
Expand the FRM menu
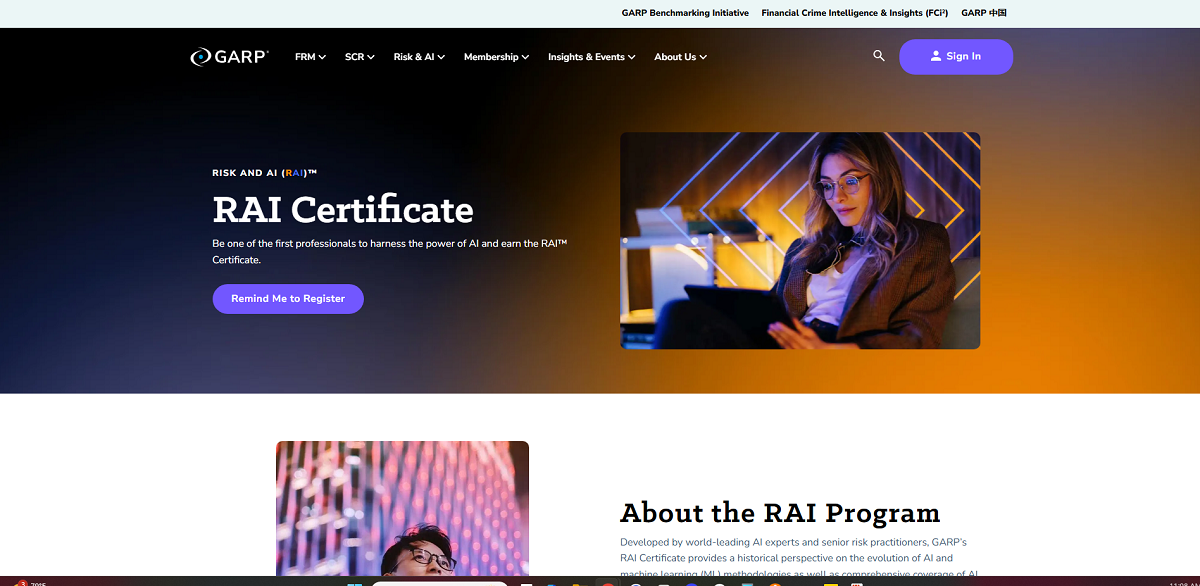point(311,57)
